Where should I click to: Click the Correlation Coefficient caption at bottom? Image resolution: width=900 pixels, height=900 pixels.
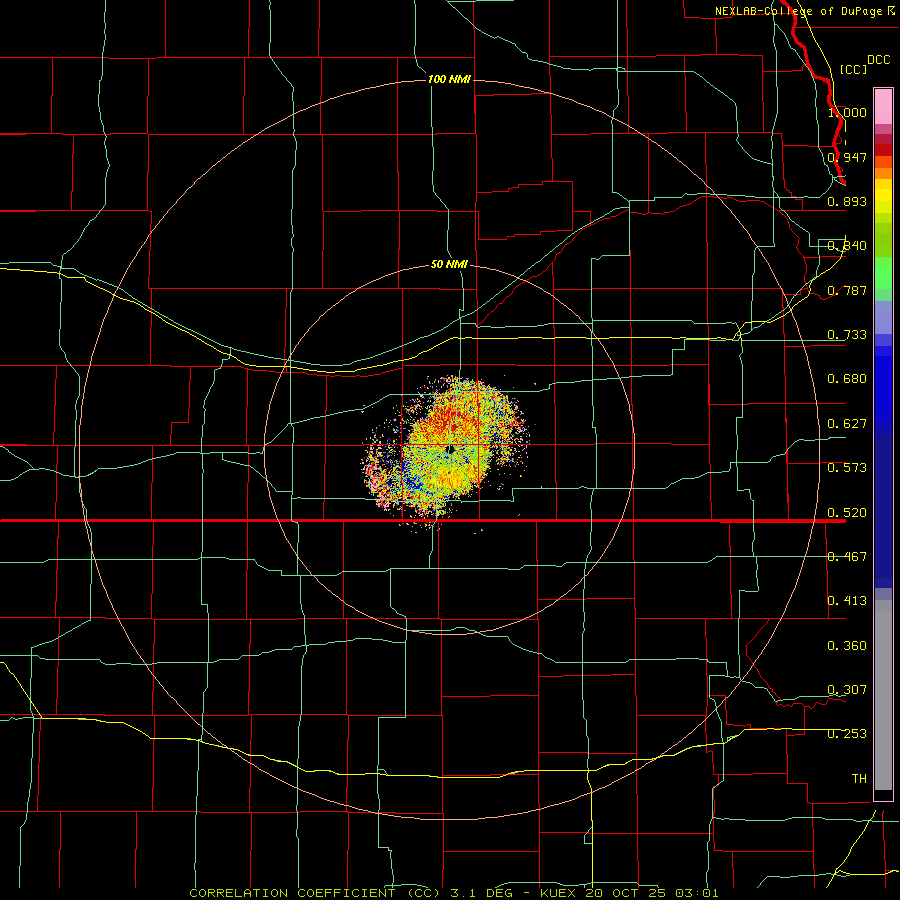pos(453,893)
